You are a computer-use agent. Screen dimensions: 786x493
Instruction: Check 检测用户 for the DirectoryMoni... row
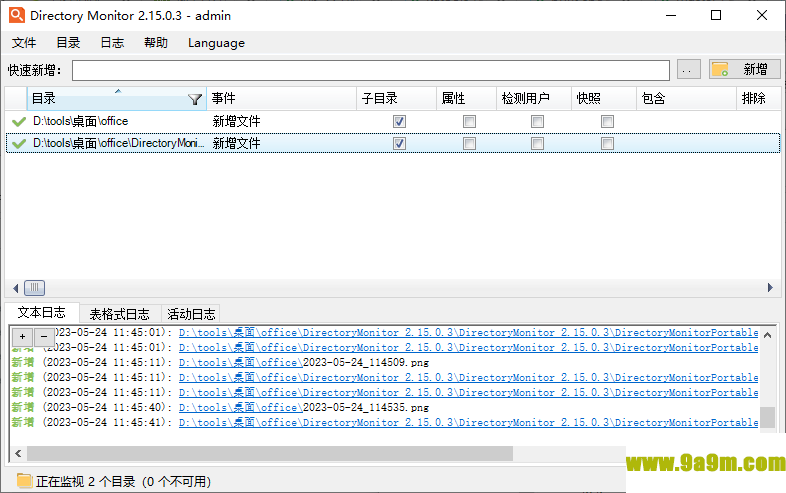[x=537, y=143]
